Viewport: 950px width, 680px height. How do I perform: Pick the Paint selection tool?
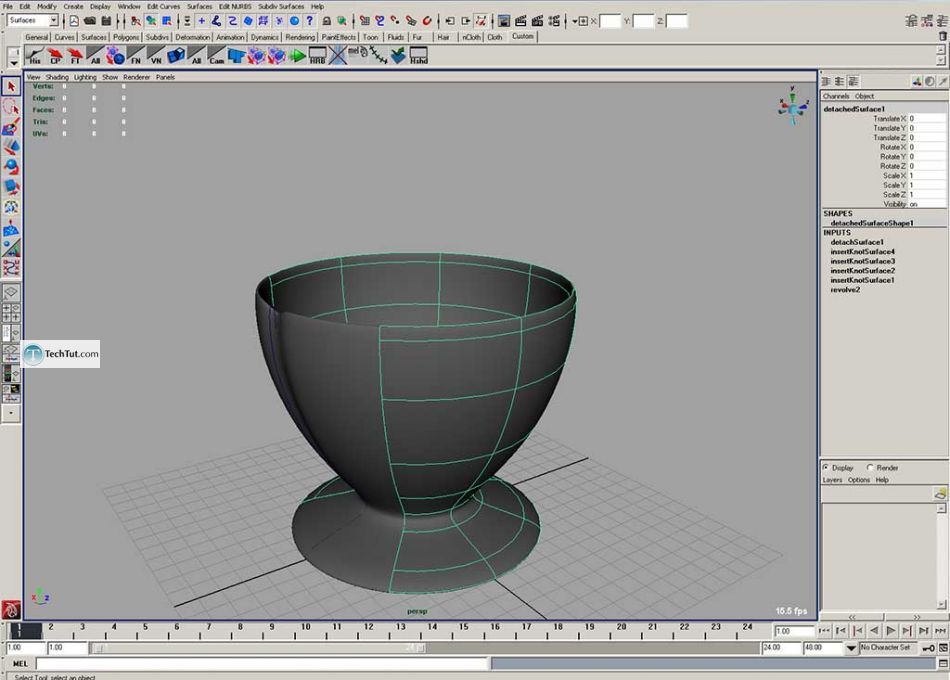tap(11, 127)
